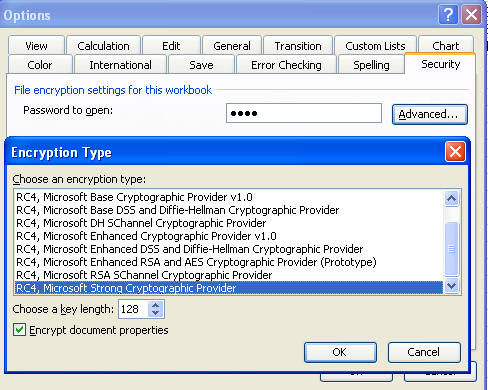This screenshot has height=390, width=488.
Task: Close the Options dialog with X
Action: click(471, 15)
